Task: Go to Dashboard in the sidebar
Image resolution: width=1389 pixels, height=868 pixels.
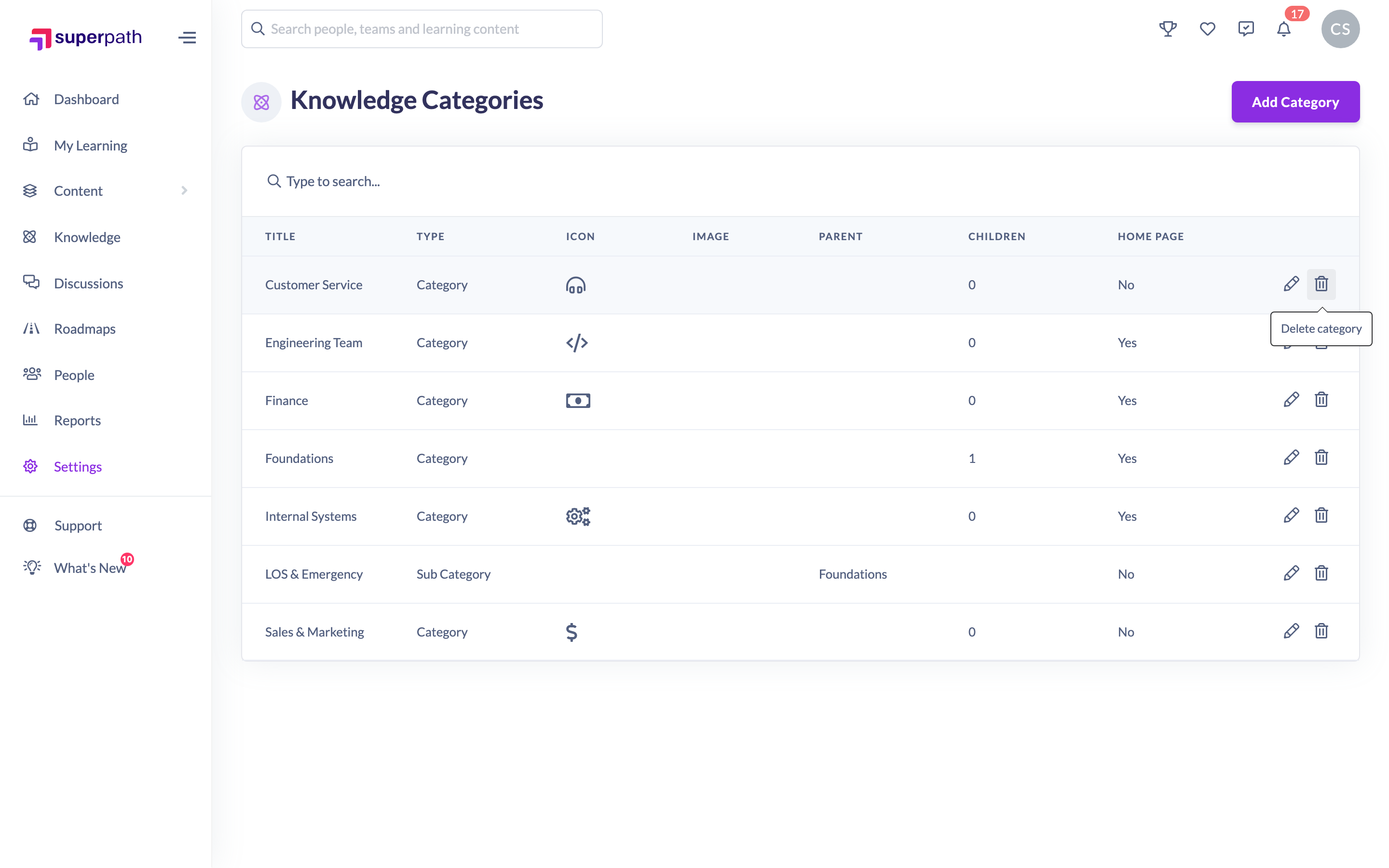Action: (x=86, y=99)
